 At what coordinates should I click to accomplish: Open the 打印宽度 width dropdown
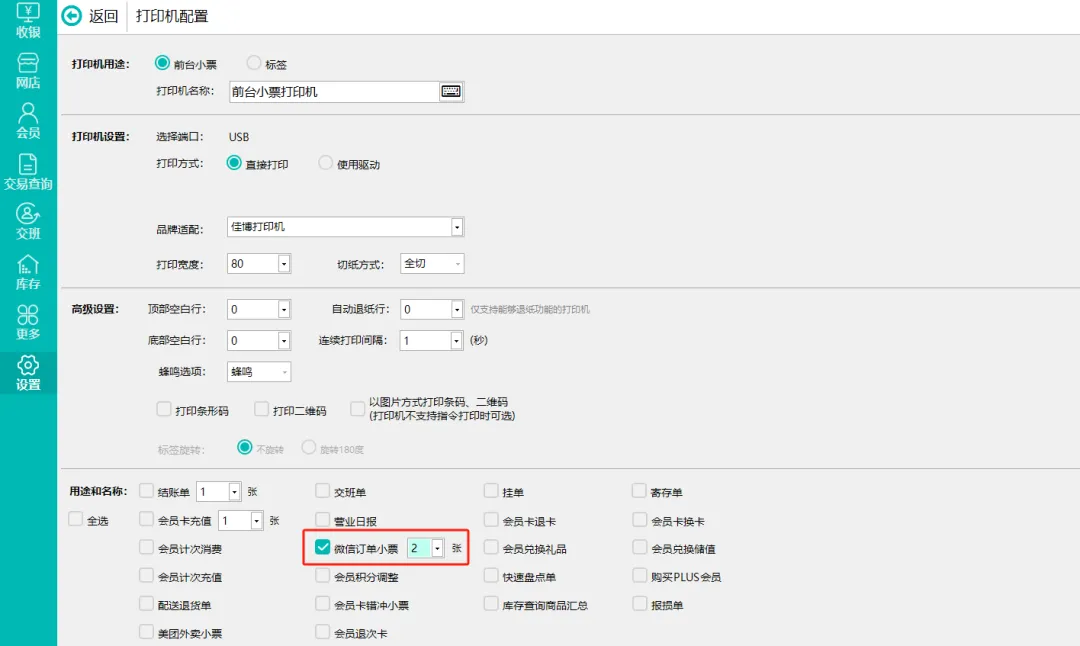coord(284,264)
